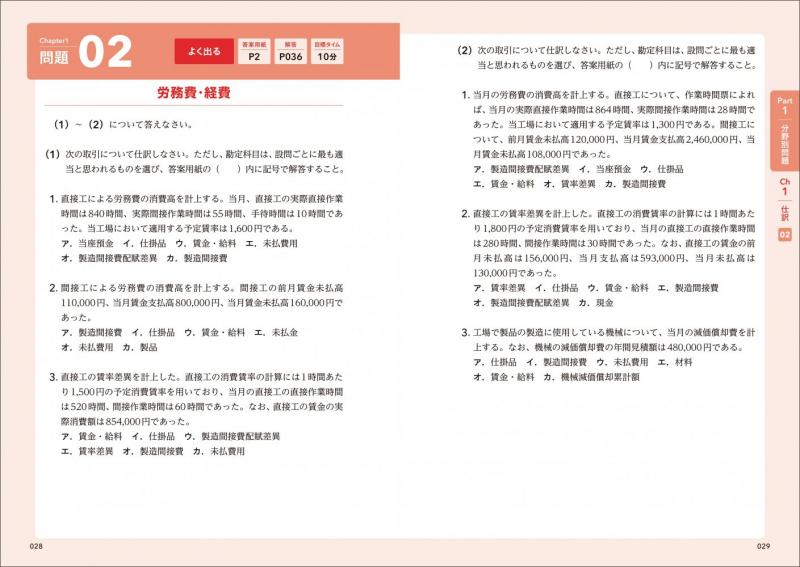Click the choice line starting オ．賃金・給料 カ．機械減価償却累計額
Screen dimensions: 800x567
556,377
